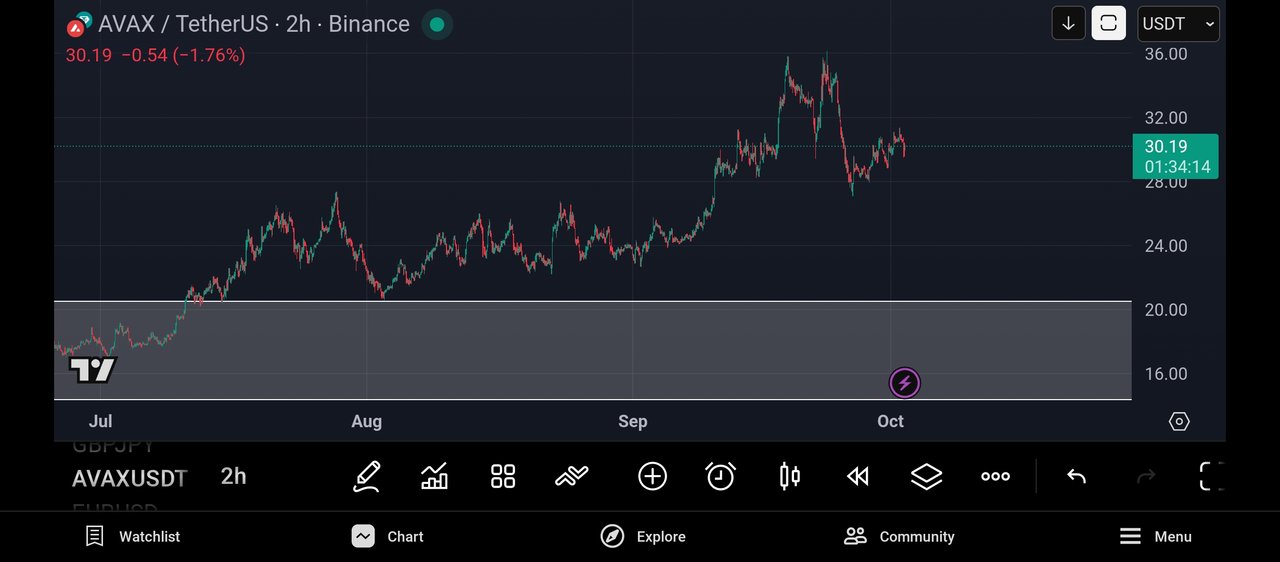This screenshot has height=562, width=1280.
Task: Undo the last chart action
Action: pos(1076,477)
